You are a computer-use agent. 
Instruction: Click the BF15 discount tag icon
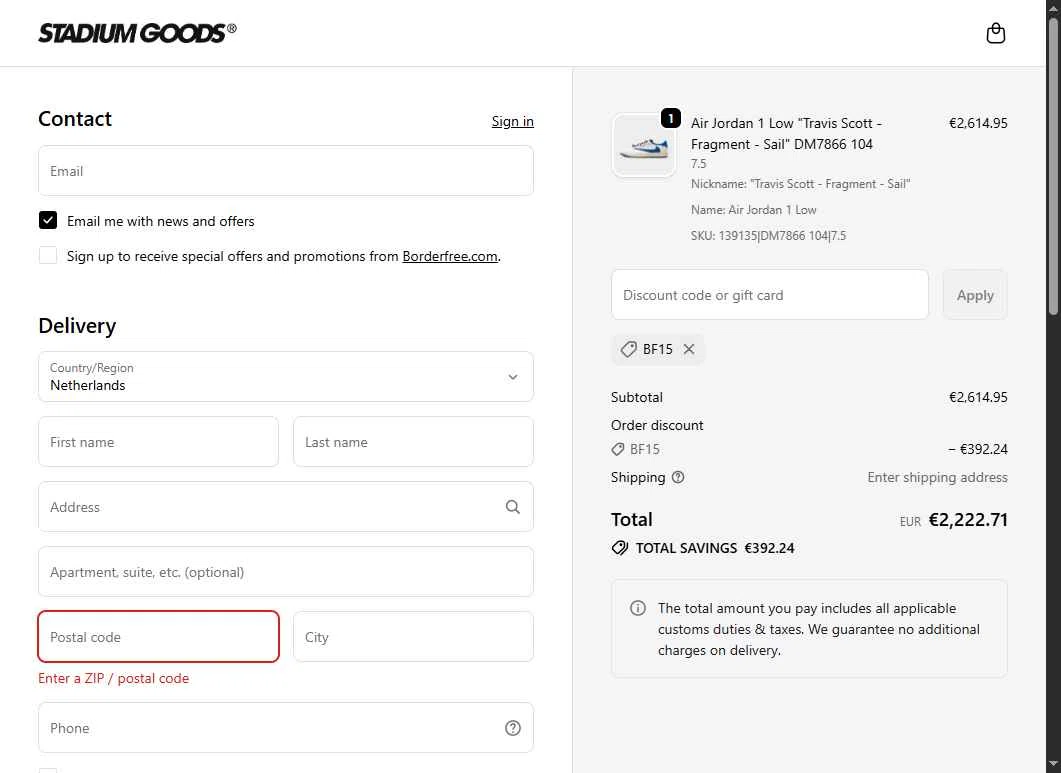[x=629, y=349]
